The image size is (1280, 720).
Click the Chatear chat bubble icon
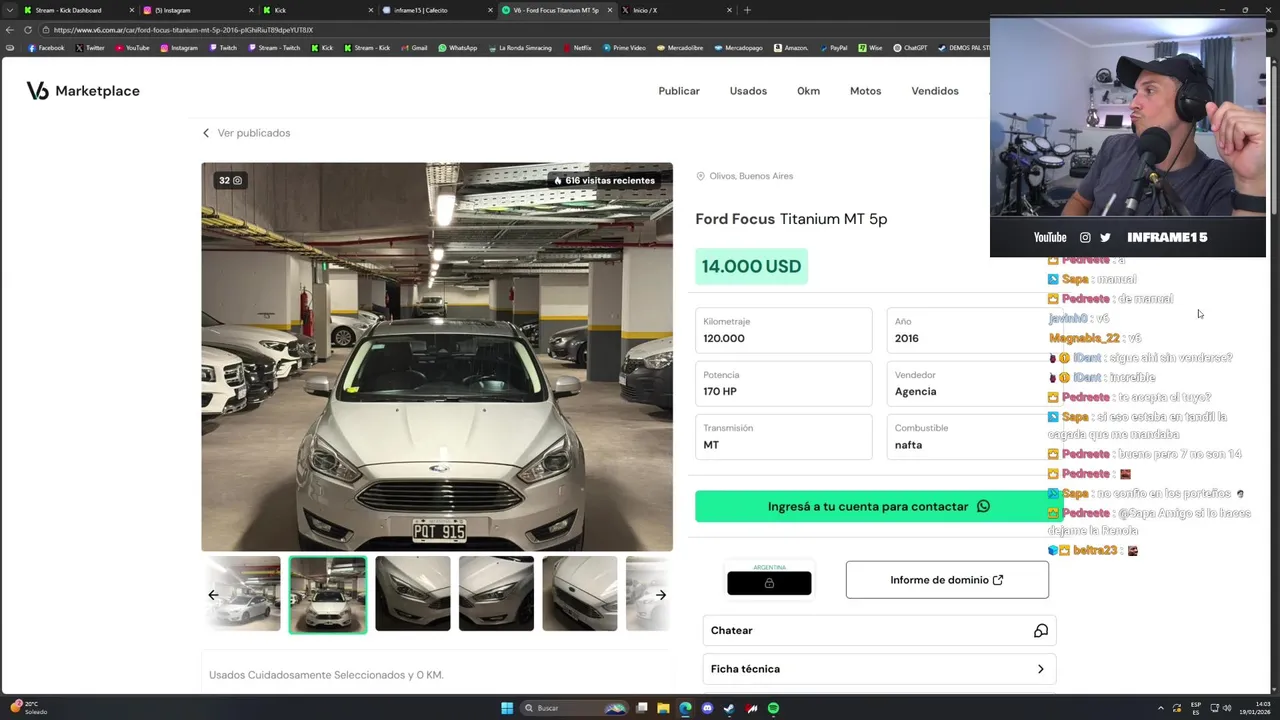1040,631
